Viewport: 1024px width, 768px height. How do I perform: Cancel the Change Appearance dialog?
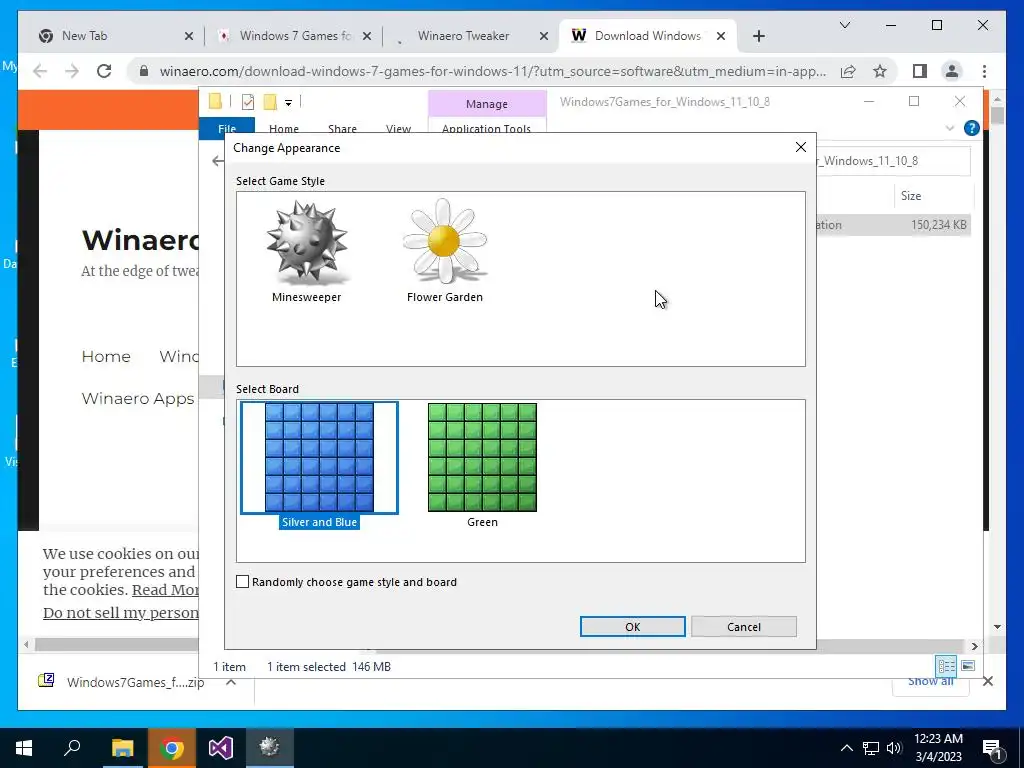(x=744, y=627)
